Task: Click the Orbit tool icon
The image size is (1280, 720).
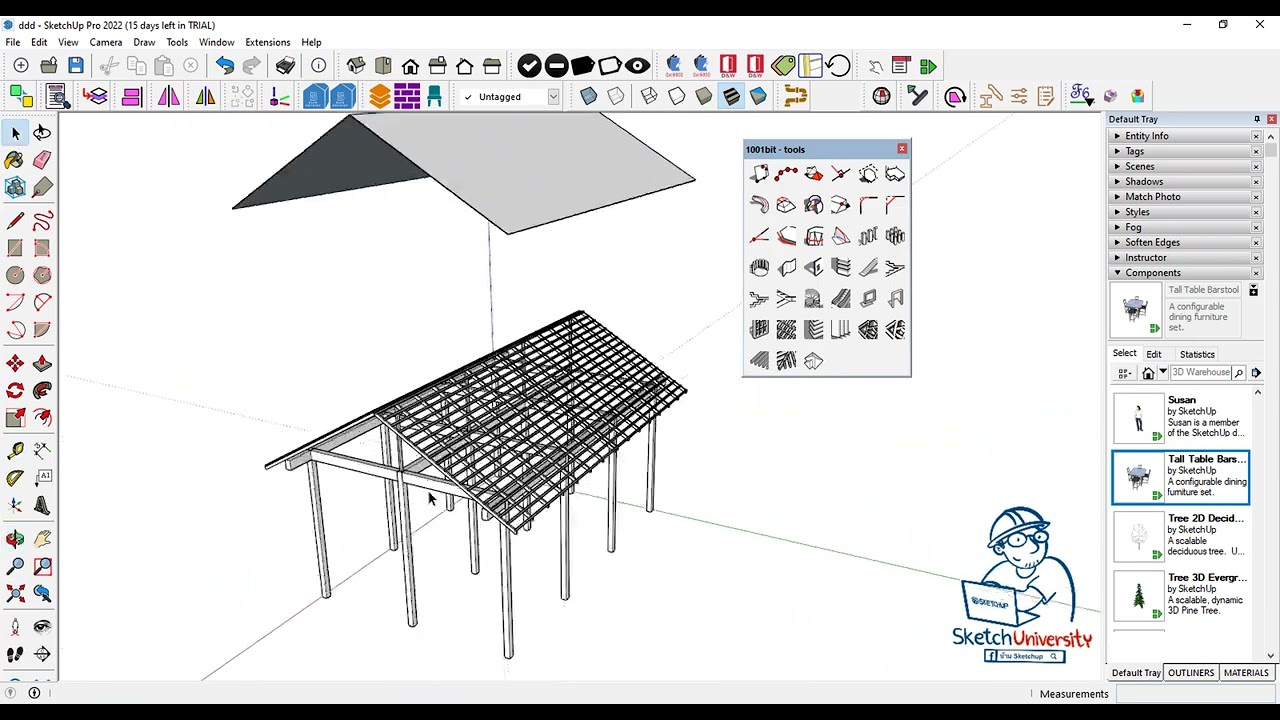Action: 15,540
